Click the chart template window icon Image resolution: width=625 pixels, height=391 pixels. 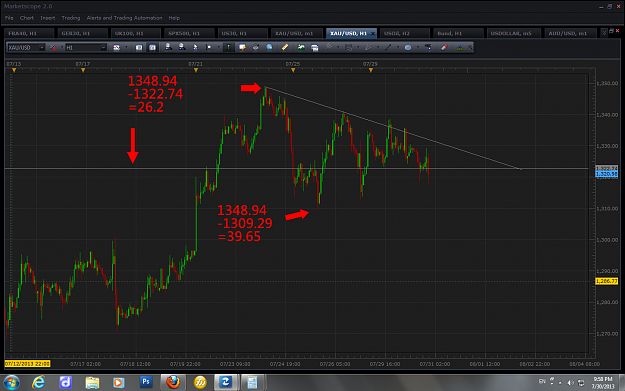point(314,47)
